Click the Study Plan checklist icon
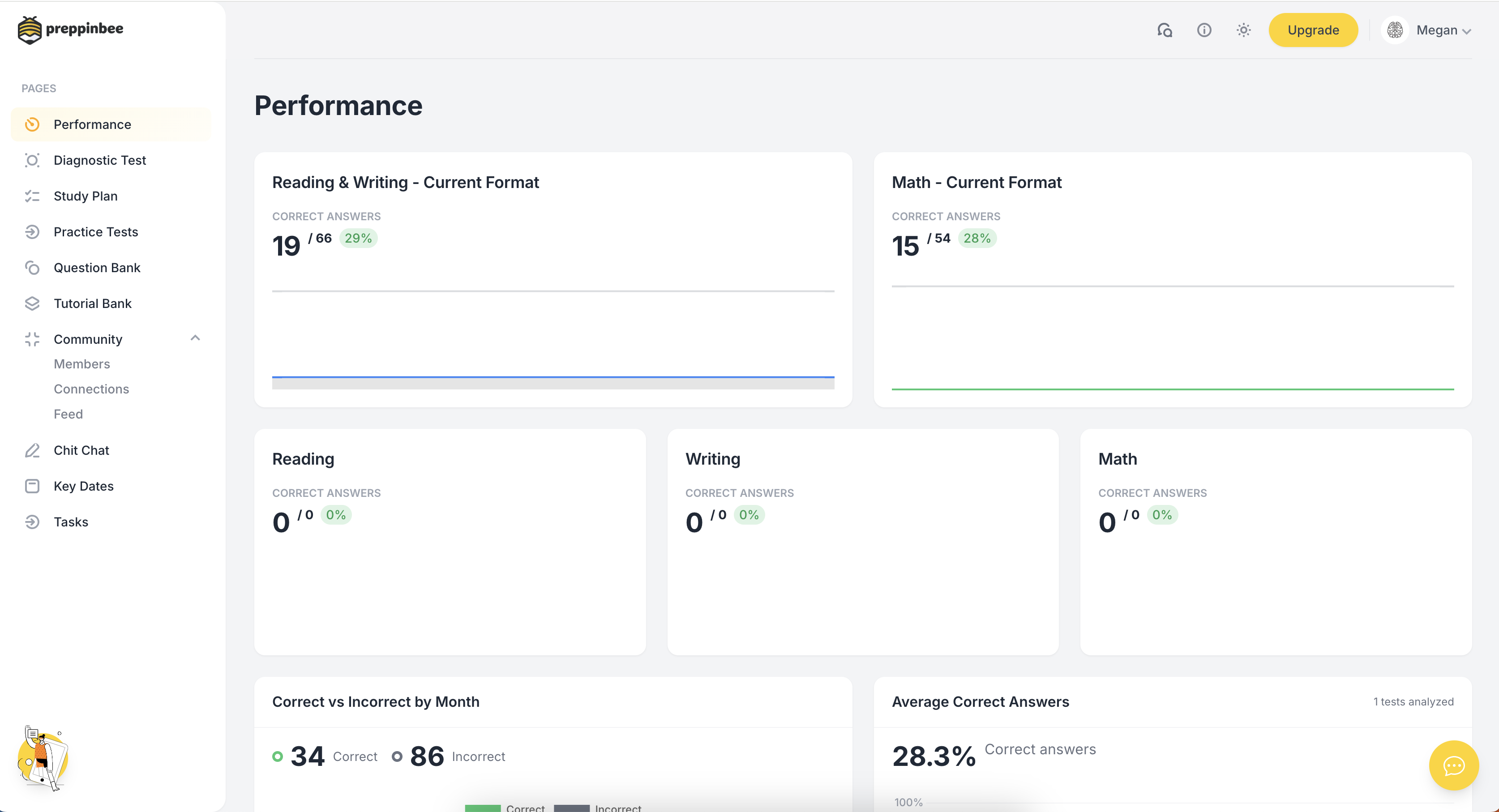Viewport: 1499px width, 812px height. pyautogui.click(x=32, y=196)
